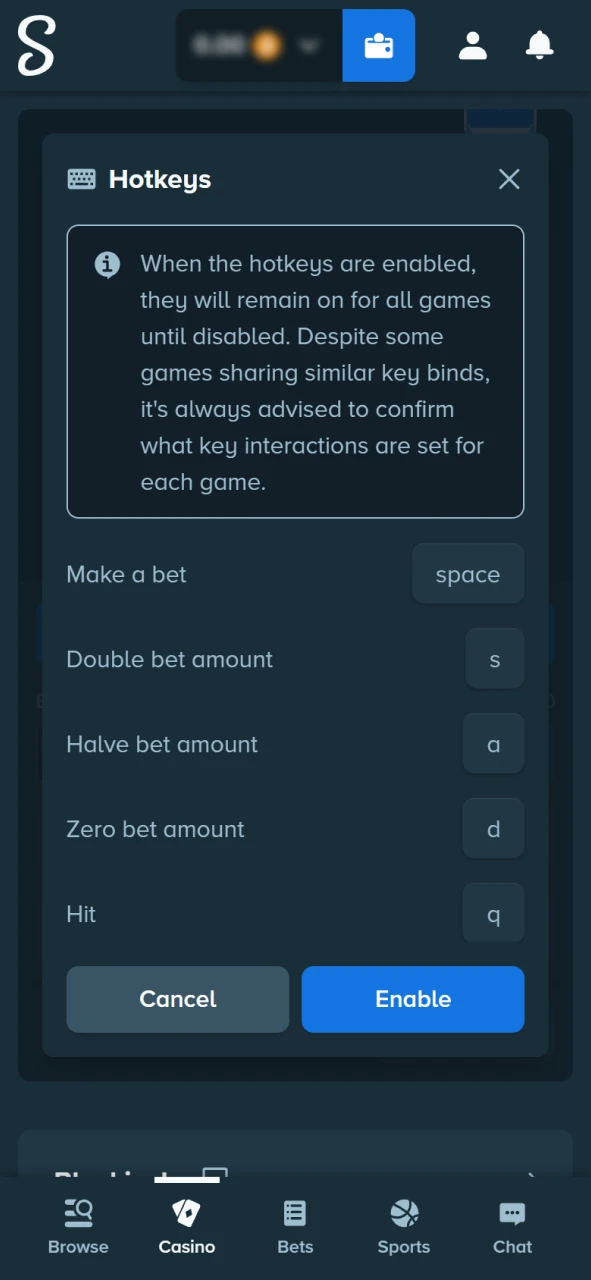Expand the balance currency dropdown
Viewport: 591px width, 1280px height.
click(x=309, y=45)
